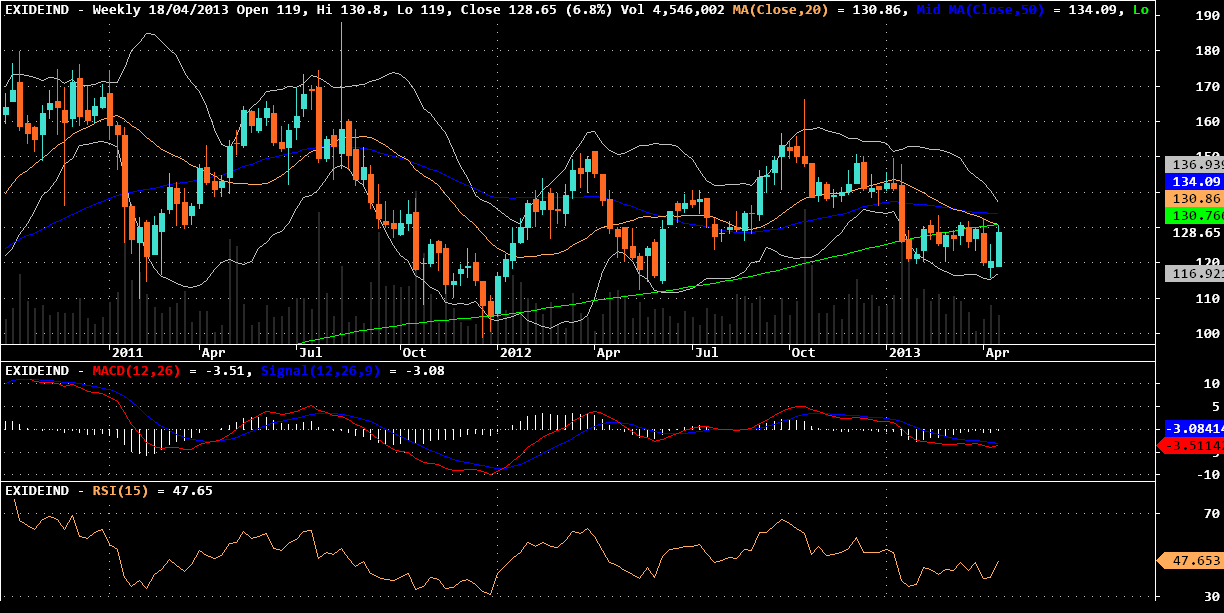Click the Vol 4,546,002 value in header

[x=673, y=9]
